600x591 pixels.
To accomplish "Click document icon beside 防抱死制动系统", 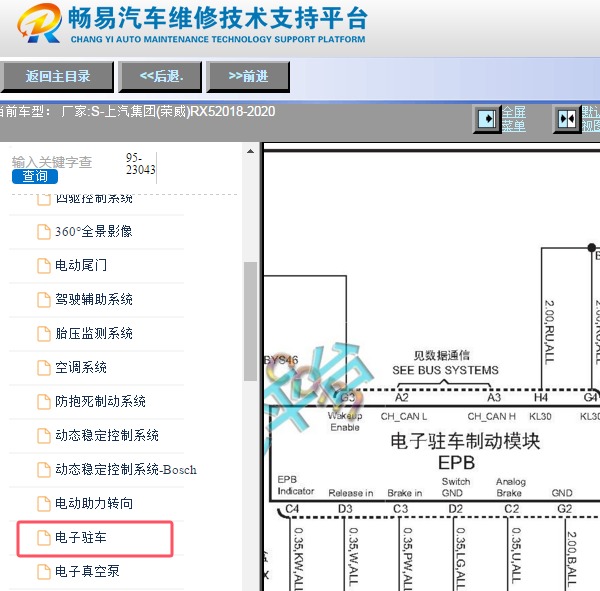I will pyautogui.click(x=44, y=402).
